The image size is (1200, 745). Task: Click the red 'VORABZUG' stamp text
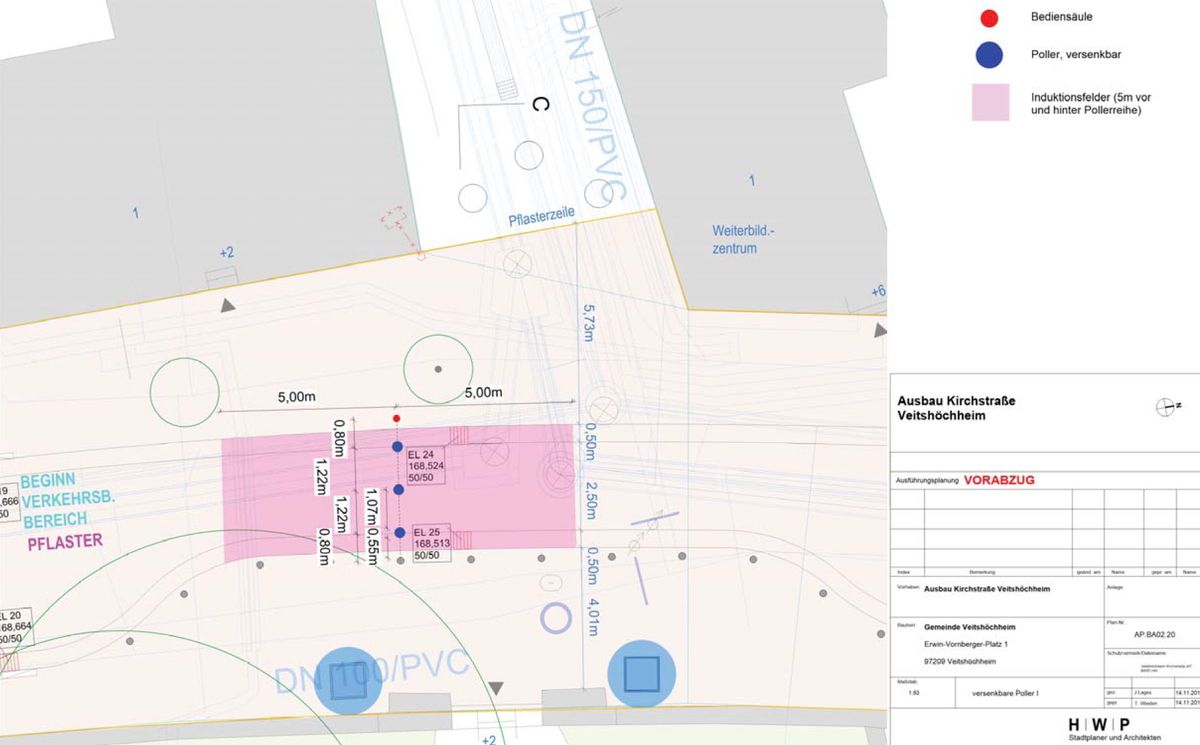click(x=999, y=480)
